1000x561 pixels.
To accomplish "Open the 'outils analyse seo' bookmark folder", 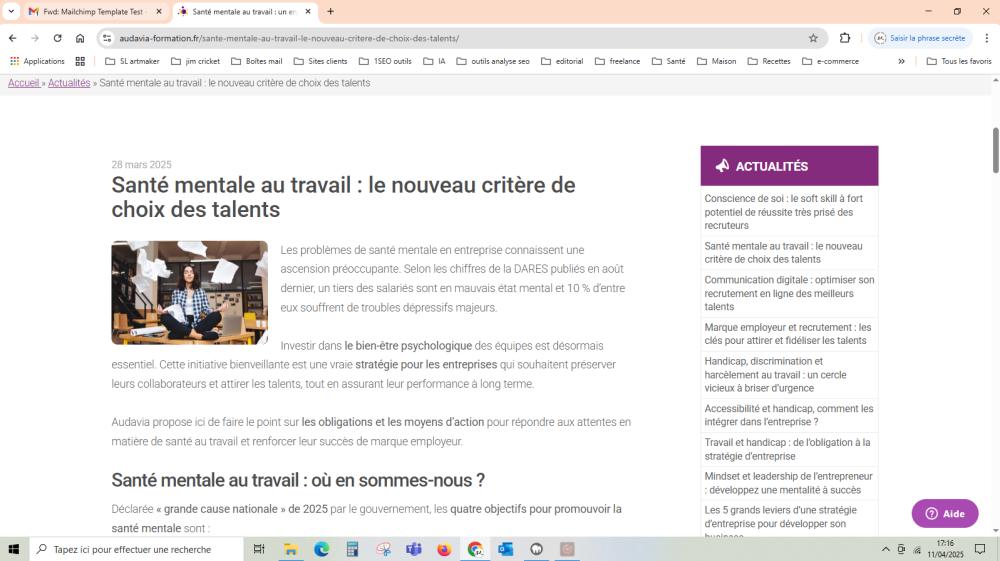I will tap(492, 61).
